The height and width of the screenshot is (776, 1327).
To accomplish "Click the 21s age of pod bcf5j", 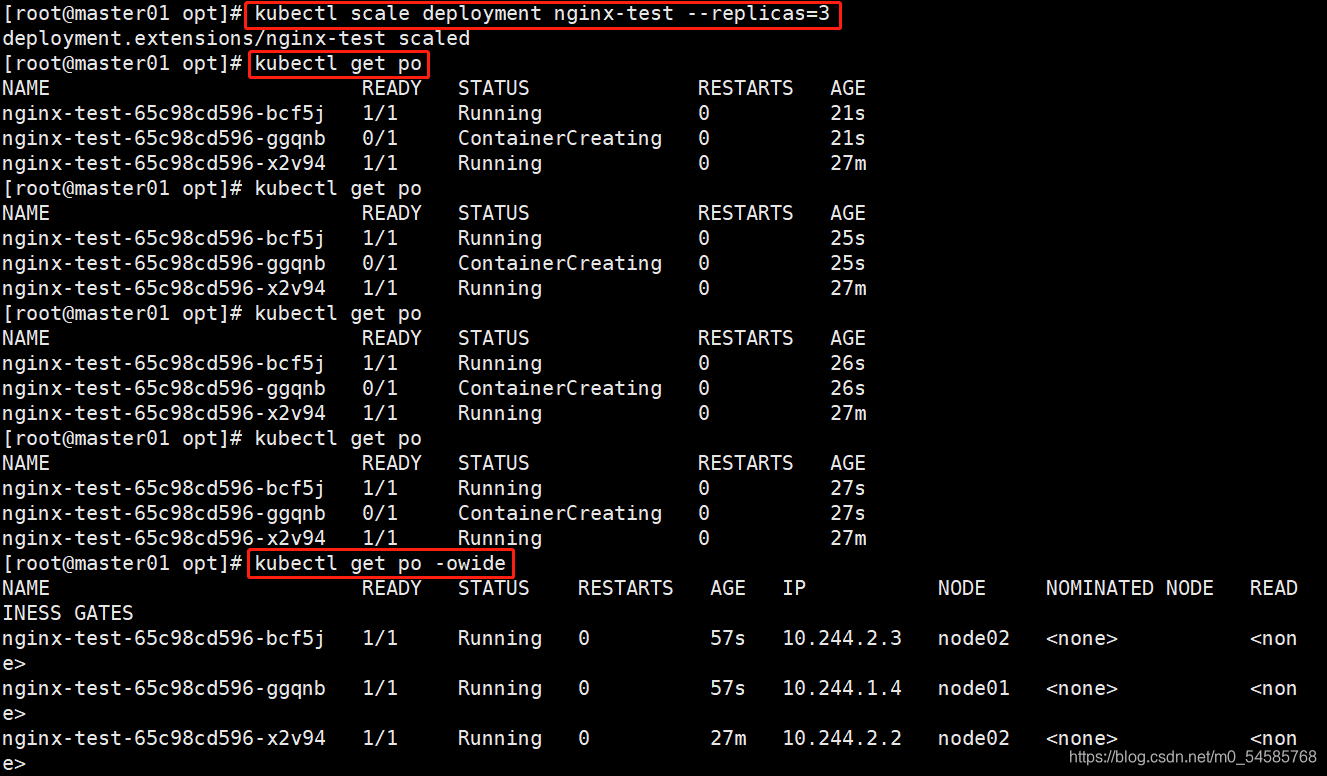I will pos(848,113).
